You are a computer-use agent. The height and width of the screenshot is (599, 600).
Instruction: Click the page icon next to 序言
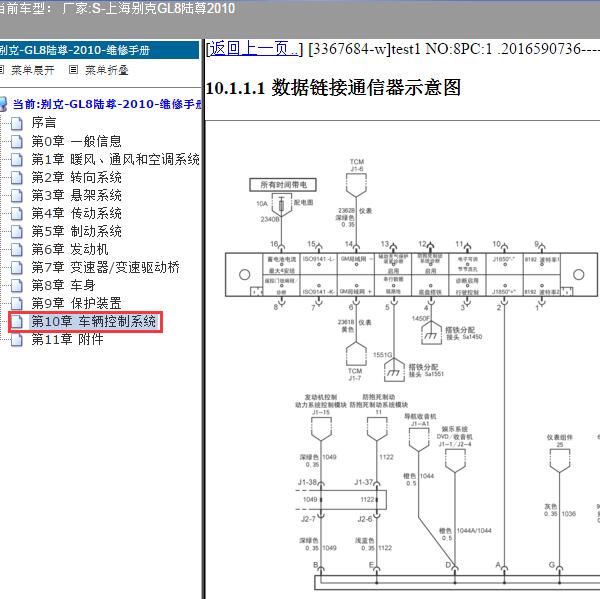click(16, 123)
